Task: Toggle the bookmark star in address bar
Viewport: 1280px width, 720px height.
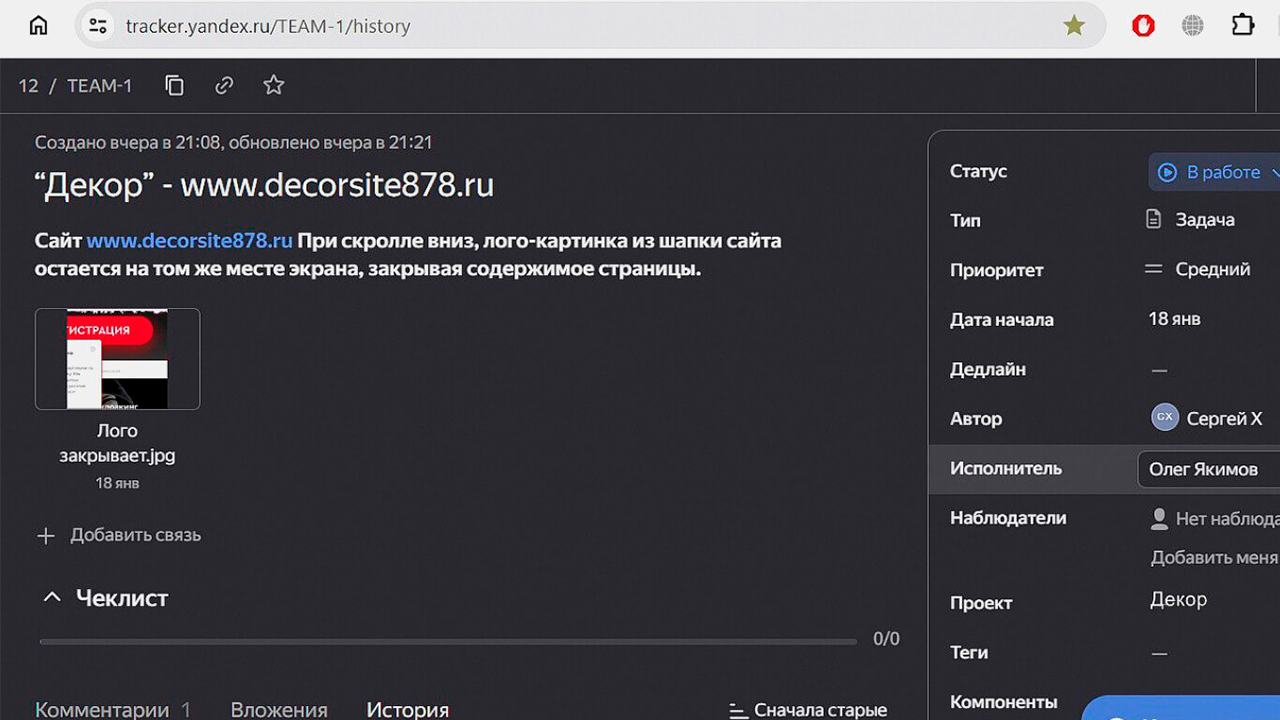Action: tap(1074, 26)
